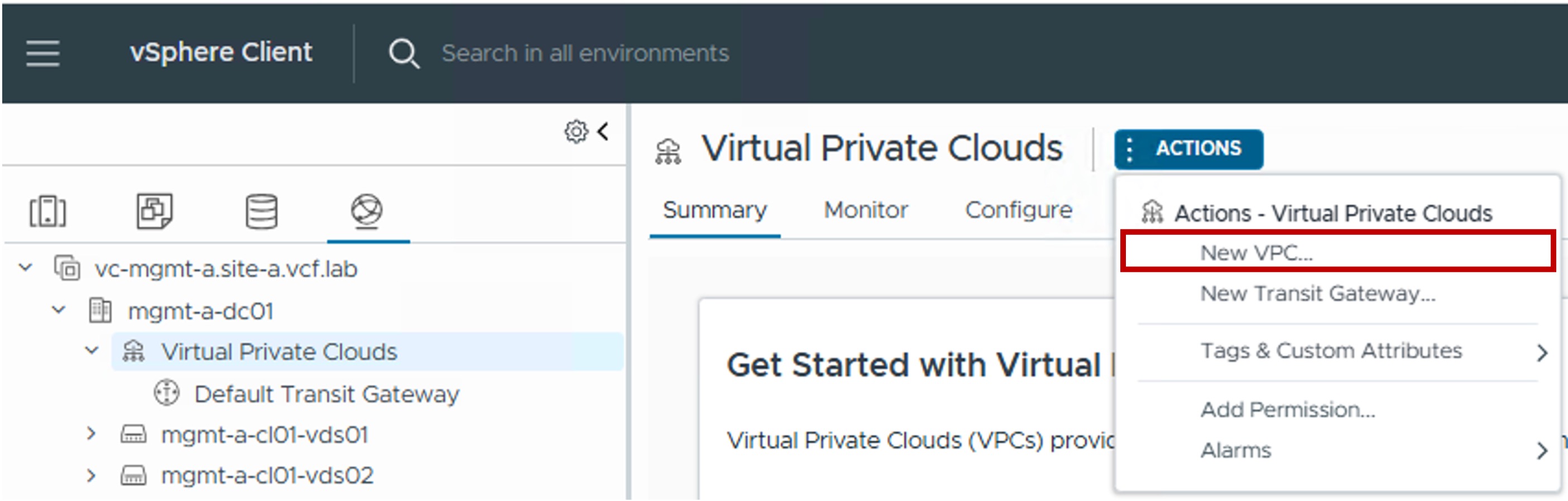Screen dimensions: 1568x501
Task: Select mgmt-a-dc01 in the tree
Action: pyautogui.click(x=200, y=311)
